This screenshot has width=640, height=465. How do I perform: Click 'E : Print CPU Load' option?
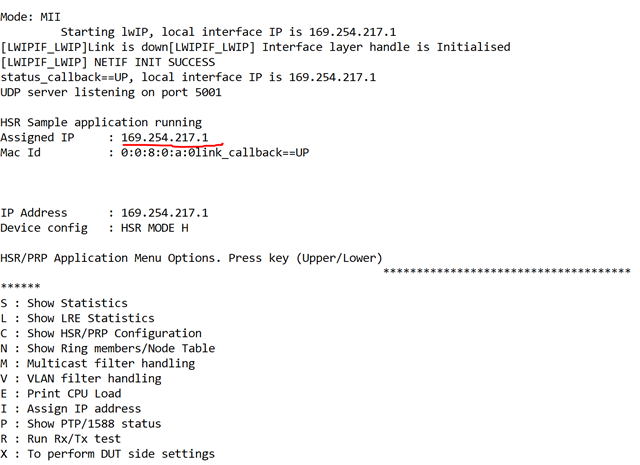pyautogui.click(x=61, y=393)
